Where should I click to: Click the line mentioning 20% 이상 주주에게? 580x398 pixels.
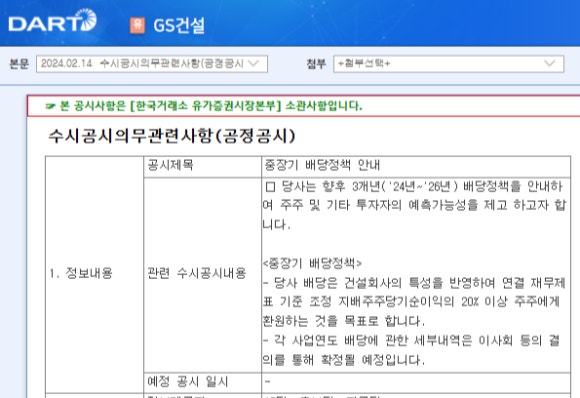411,302
